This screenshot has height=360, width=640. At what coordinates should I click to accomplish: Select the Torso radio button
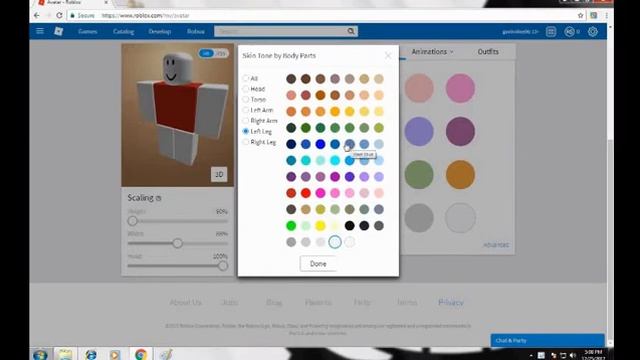[x=246, y=100]
